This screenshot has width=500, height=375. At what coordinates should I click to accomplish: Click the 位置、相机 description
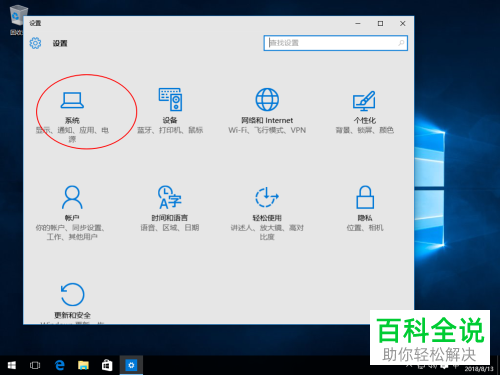pyautogui.click(x=365, y=228)
